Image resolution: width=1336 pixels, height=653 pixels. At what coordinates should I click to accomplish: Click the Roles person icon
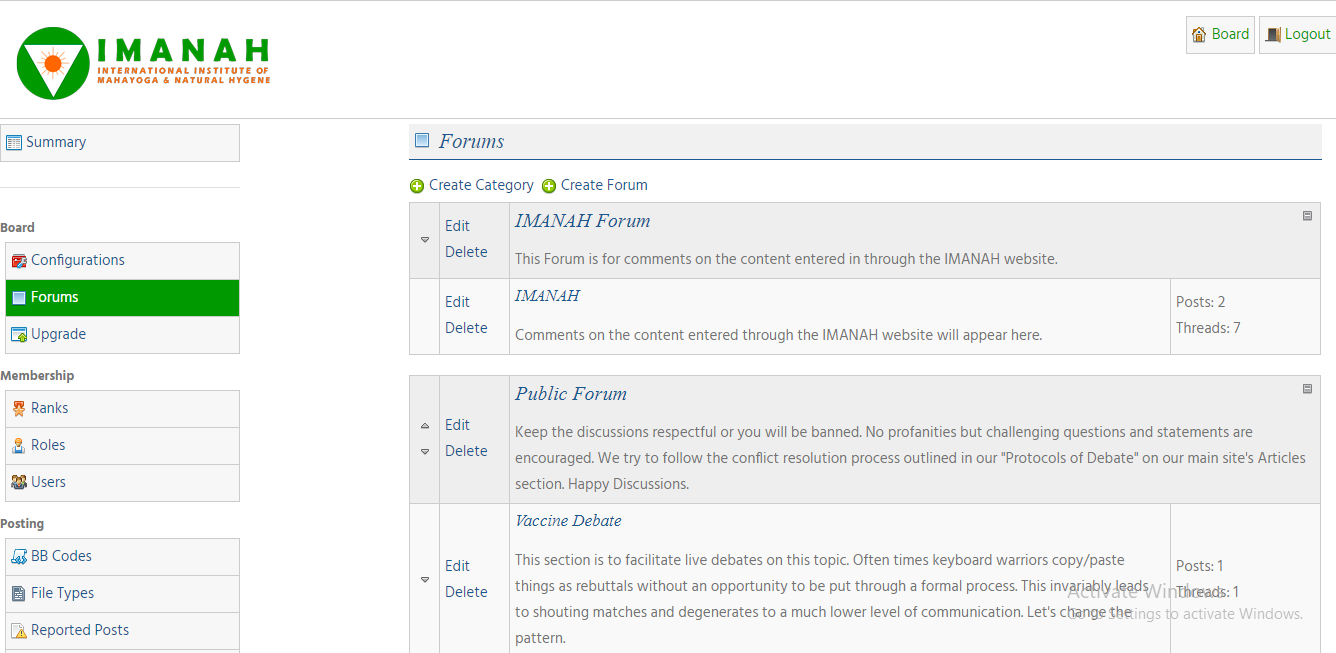pyautogui.click(x=19, y=445)
